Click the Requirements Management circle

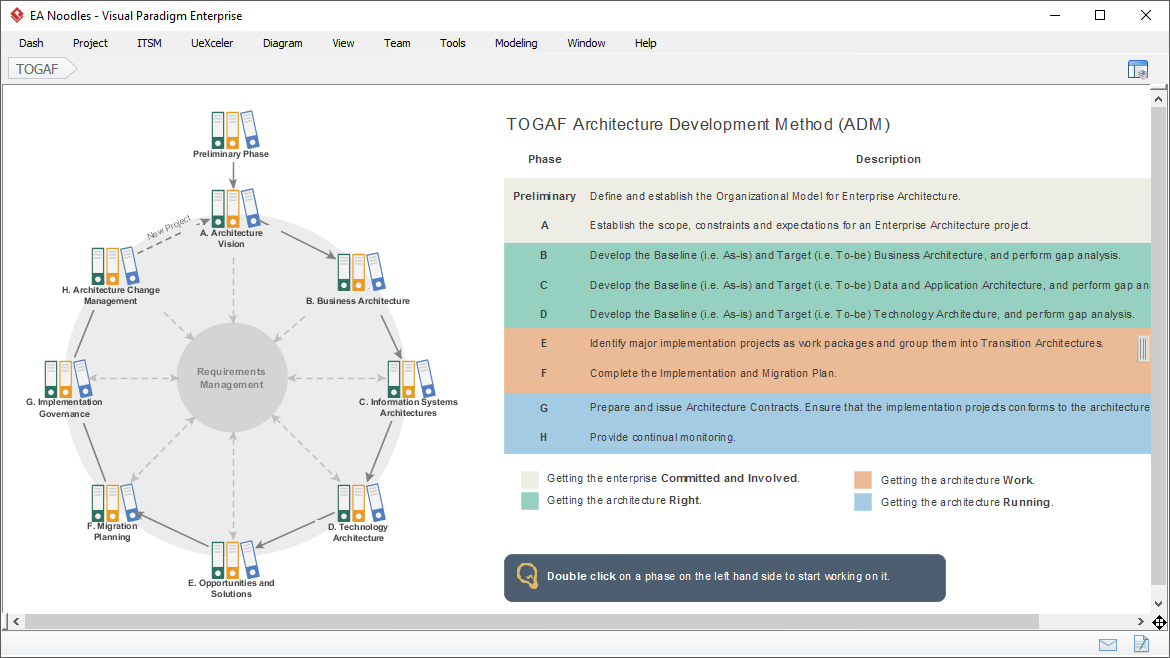pyautogui.click(x=232, y=378)
